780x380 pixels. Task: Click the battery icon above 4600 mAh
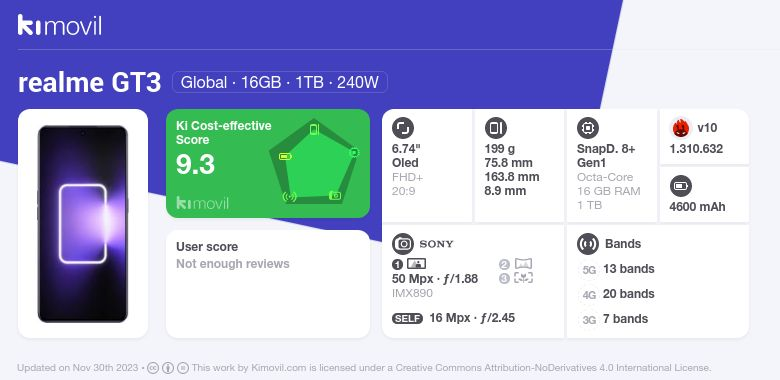pyautogui.click(x=680, y=187)
